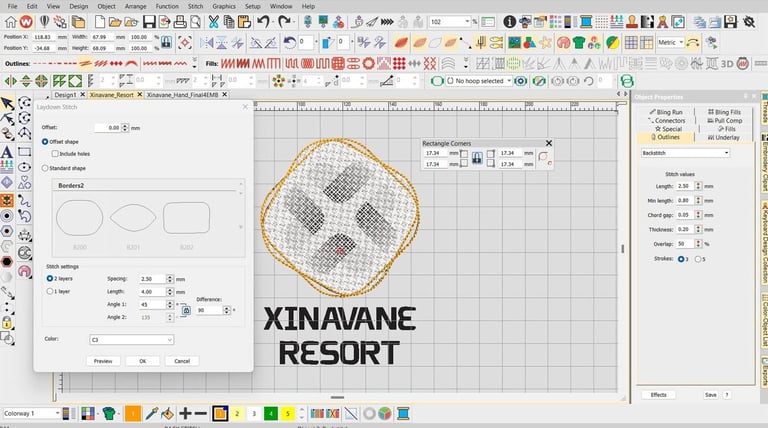The width and height of the screenshot is (768, 428).
Task: Open the Color C3 dropdown
Action: tap(132, 339)
